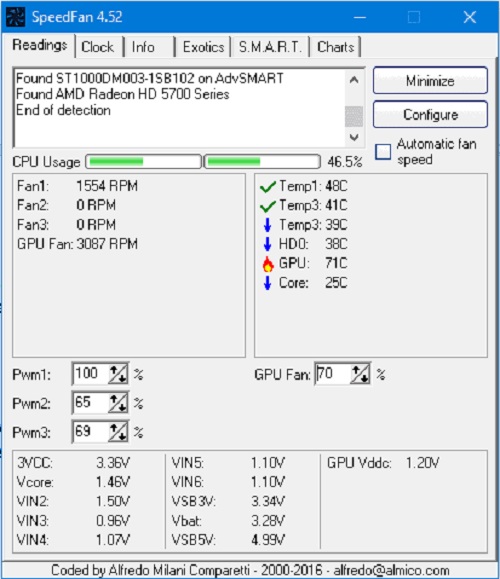
Task: Switch to the Exotics tab
Action: tap(203, 47)
